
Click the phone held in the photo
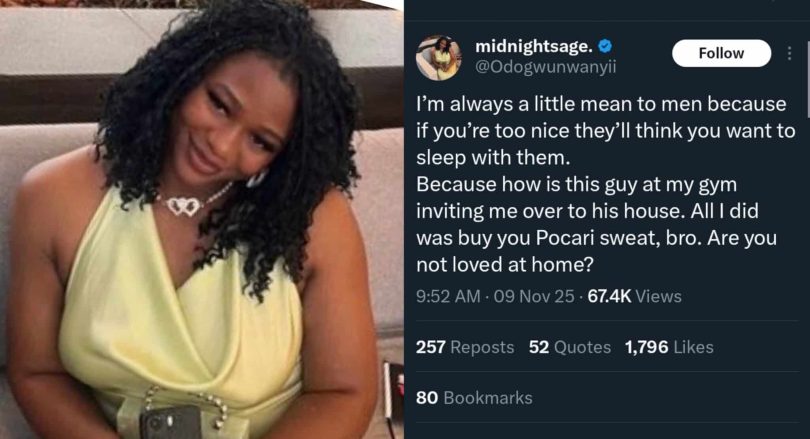175,422
